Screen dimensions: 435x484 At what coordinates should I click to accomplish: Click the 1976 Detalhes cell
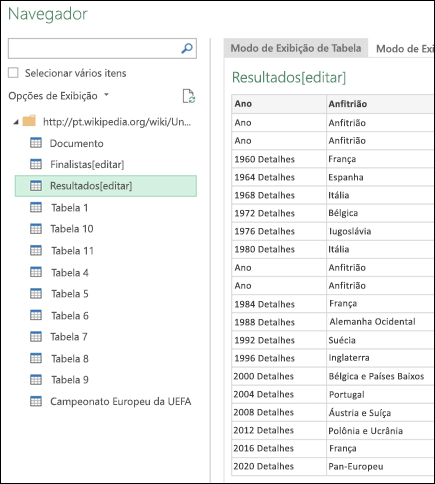pyautogui.click(x=279, y=231)
